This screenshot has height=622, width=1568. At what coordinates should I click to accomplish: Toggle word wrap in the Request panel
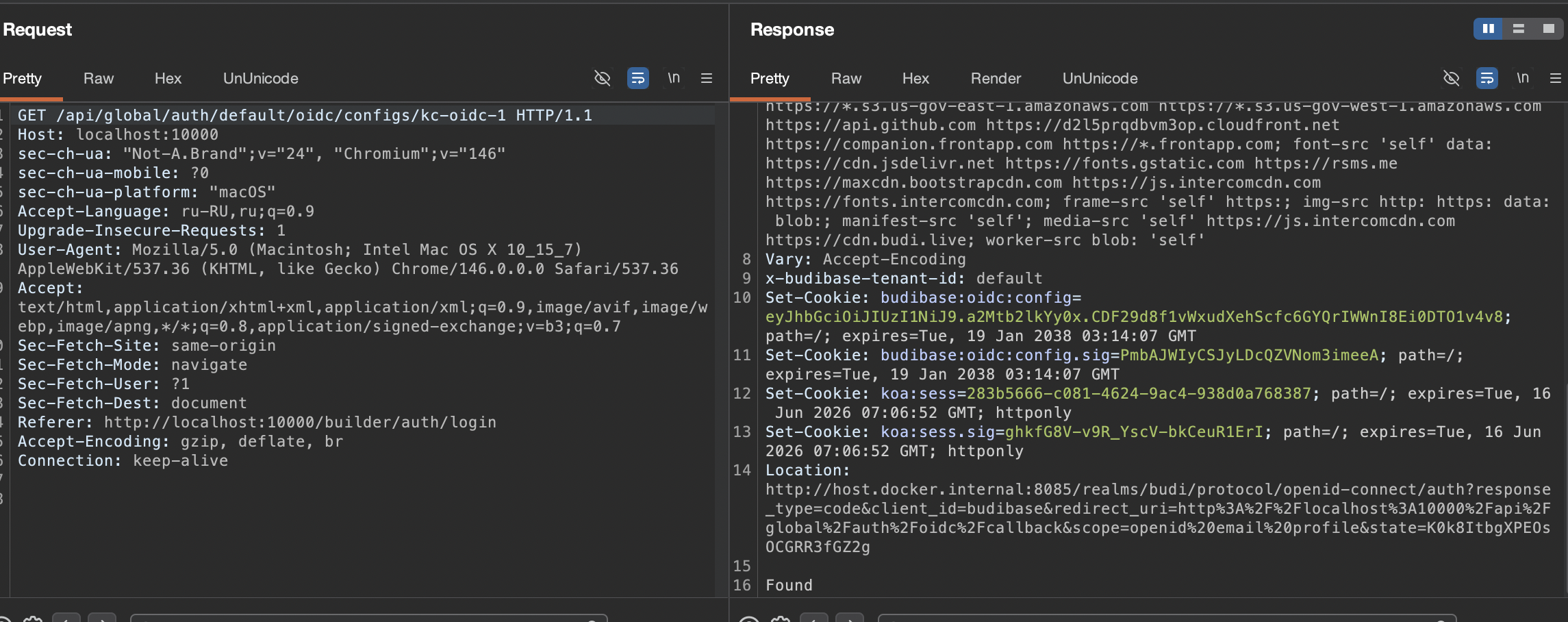tap(638, 78)
